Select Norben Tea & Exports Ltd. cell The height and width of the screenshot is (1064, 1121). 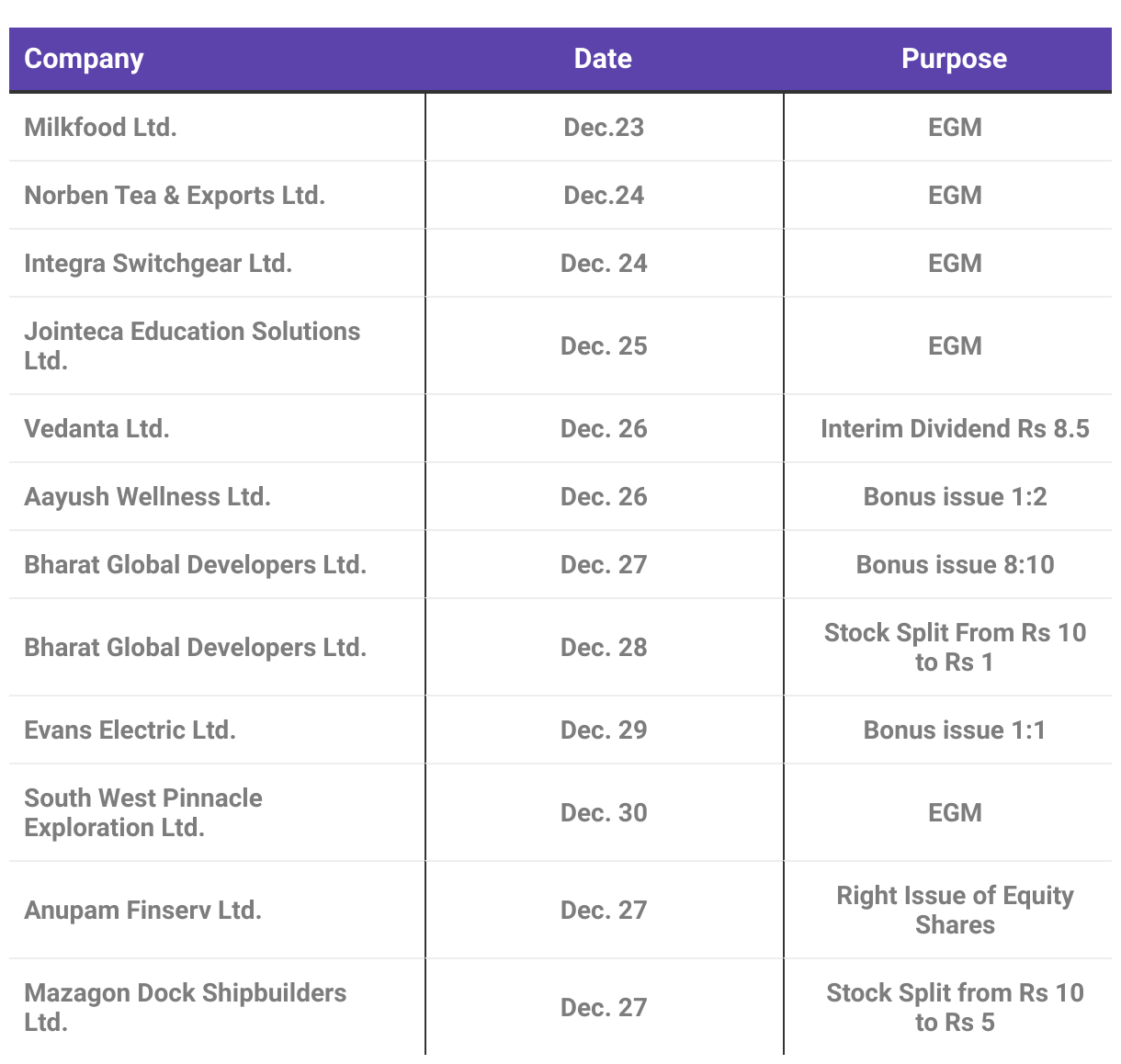[x=175, y=195]
